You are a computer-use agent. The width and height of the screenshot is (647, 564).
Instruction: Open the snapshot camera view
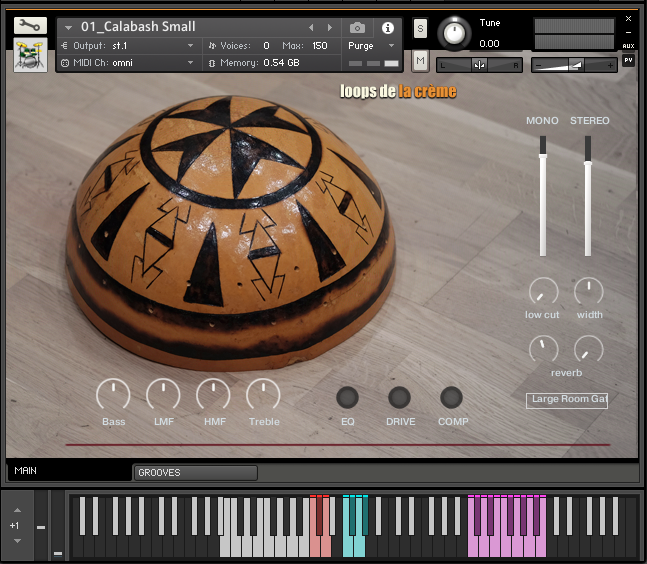pos(357,28)
